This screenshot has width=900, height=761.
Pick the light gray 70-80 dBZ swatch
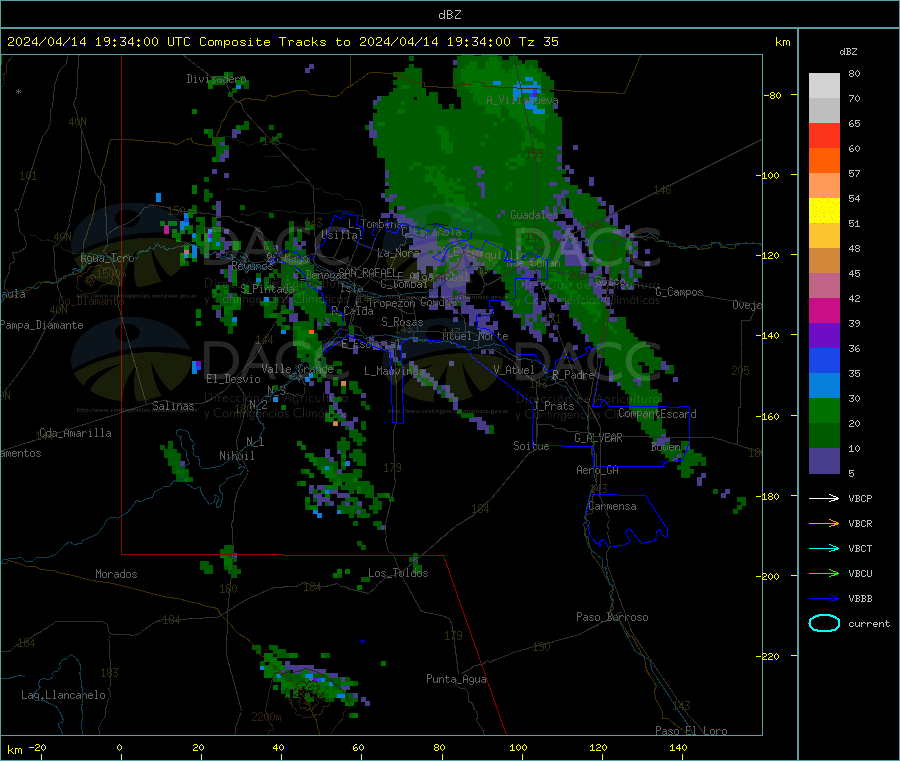[x=824, y=86]
